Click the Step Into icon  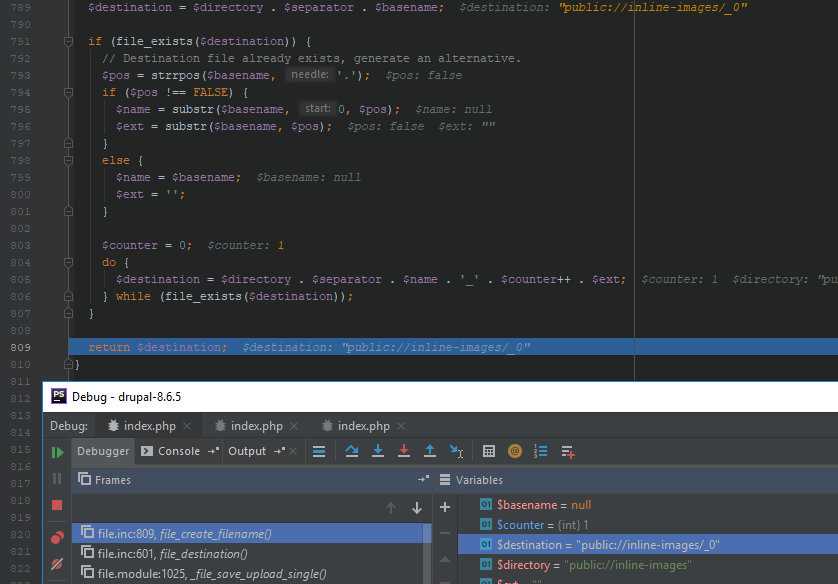point(378,452)
